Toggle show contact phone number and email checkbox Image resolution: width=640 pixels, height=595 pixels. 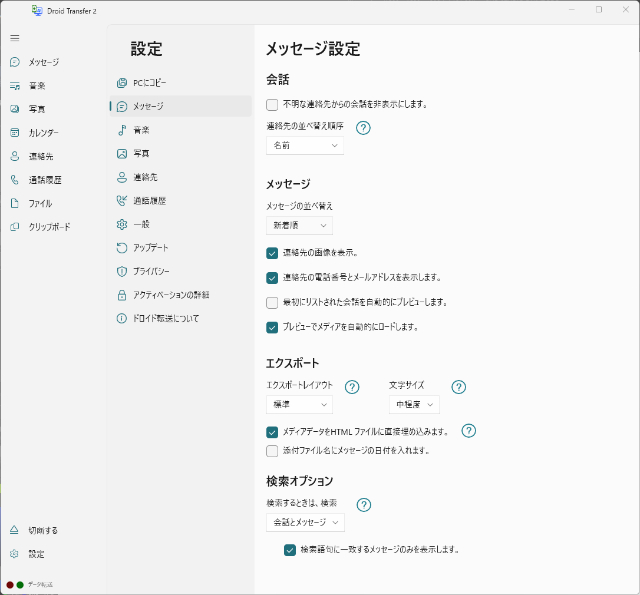point(272,278)
